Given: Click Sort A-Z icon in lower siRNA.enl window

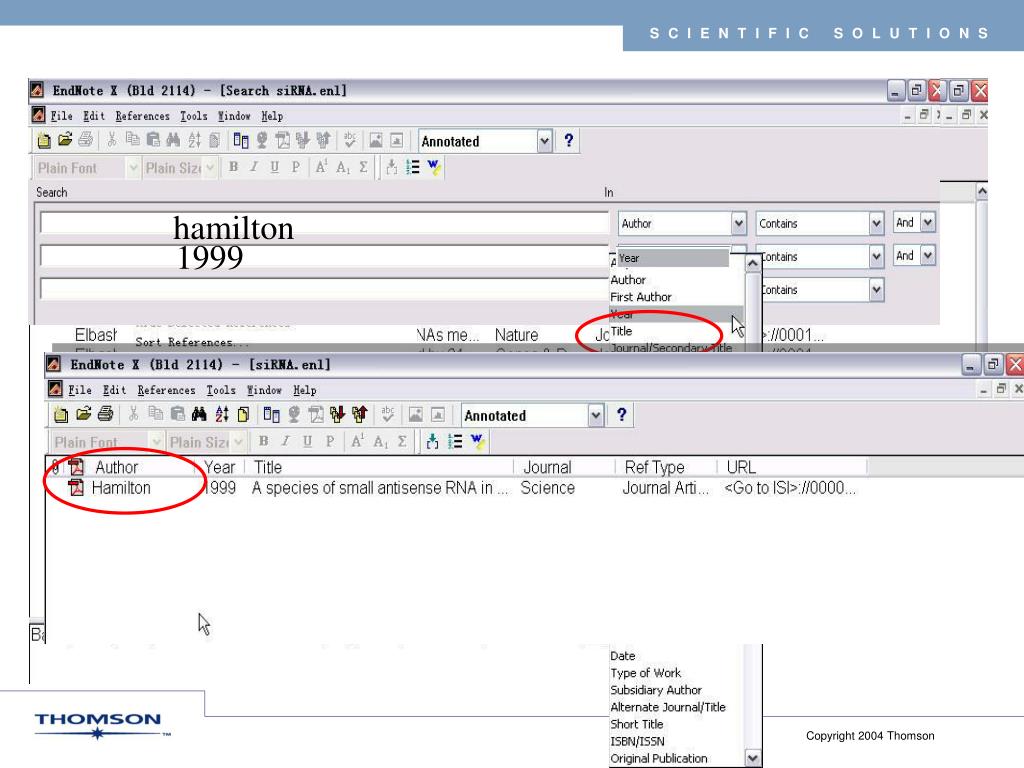Looking at the screenshot, I should [222, 414].
